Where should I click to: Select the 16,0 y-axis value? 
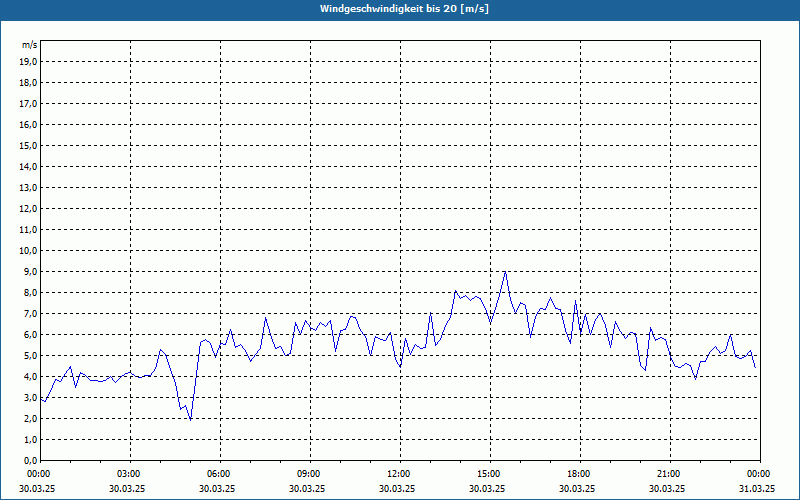(28, 124)
